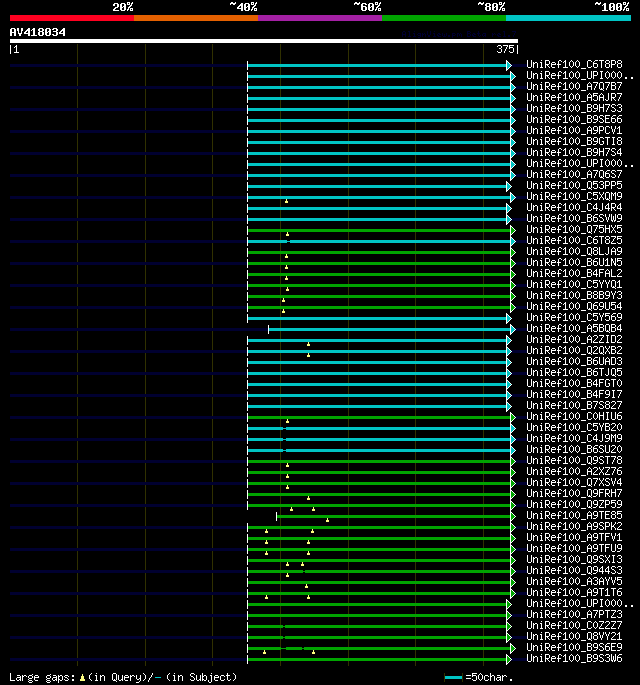Select hit label UniRef100_C5YB20
Image resolution: width=640 pixels, height=685 pixels.
click(x=574, y=427)
